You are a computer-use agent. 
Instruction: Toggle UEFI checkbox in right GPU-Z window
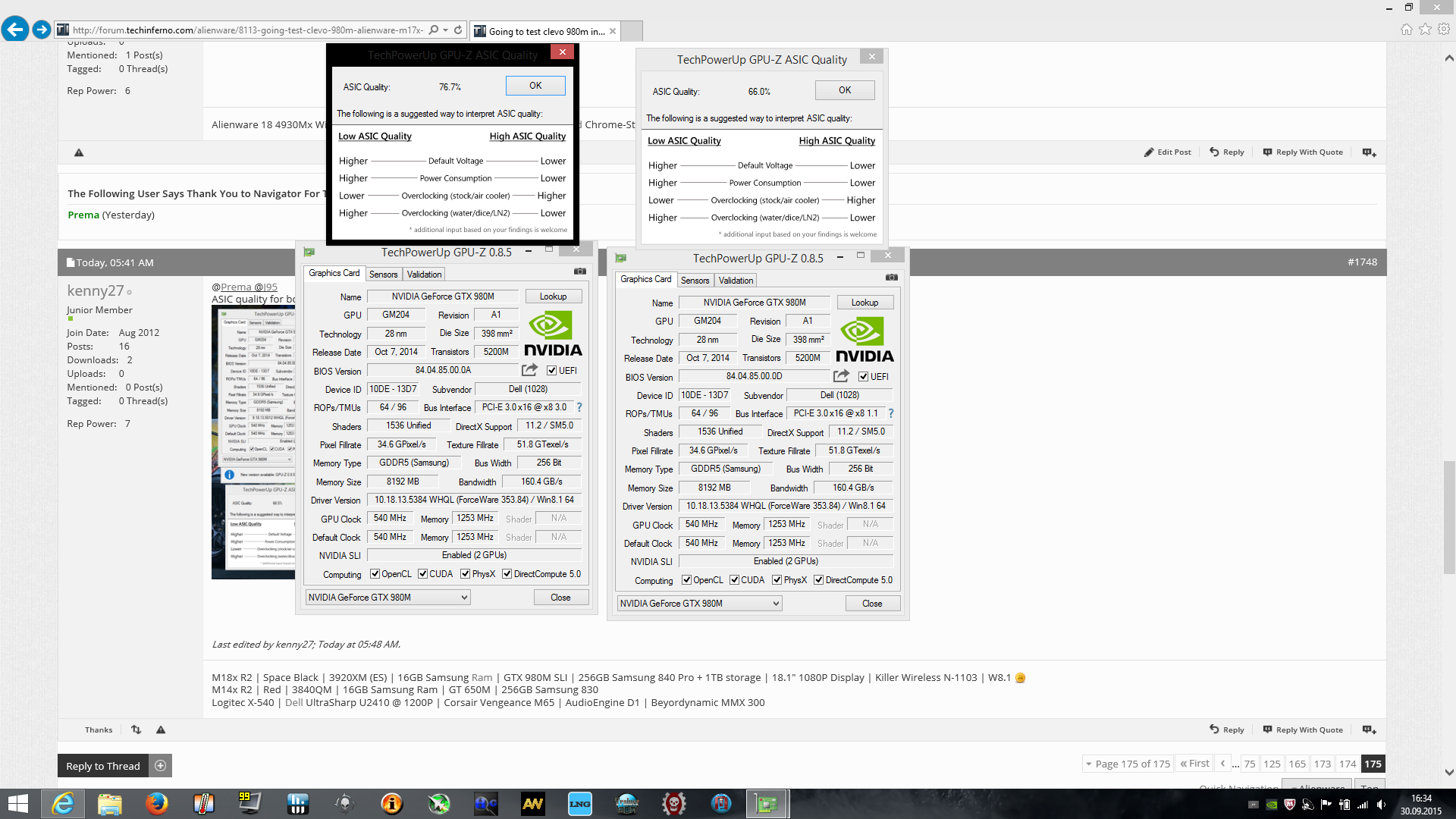pos(863,377)
